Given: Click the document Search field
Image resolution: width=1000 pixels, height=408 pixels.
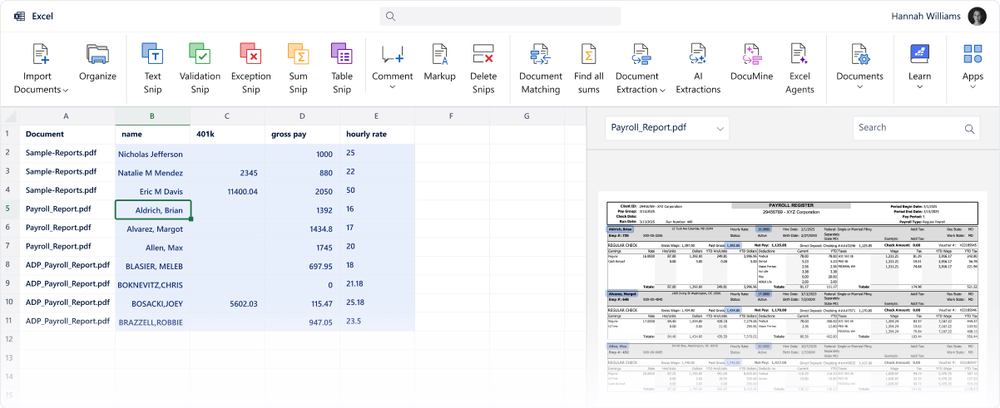Looking at the screenshot, I should point(908,128).
